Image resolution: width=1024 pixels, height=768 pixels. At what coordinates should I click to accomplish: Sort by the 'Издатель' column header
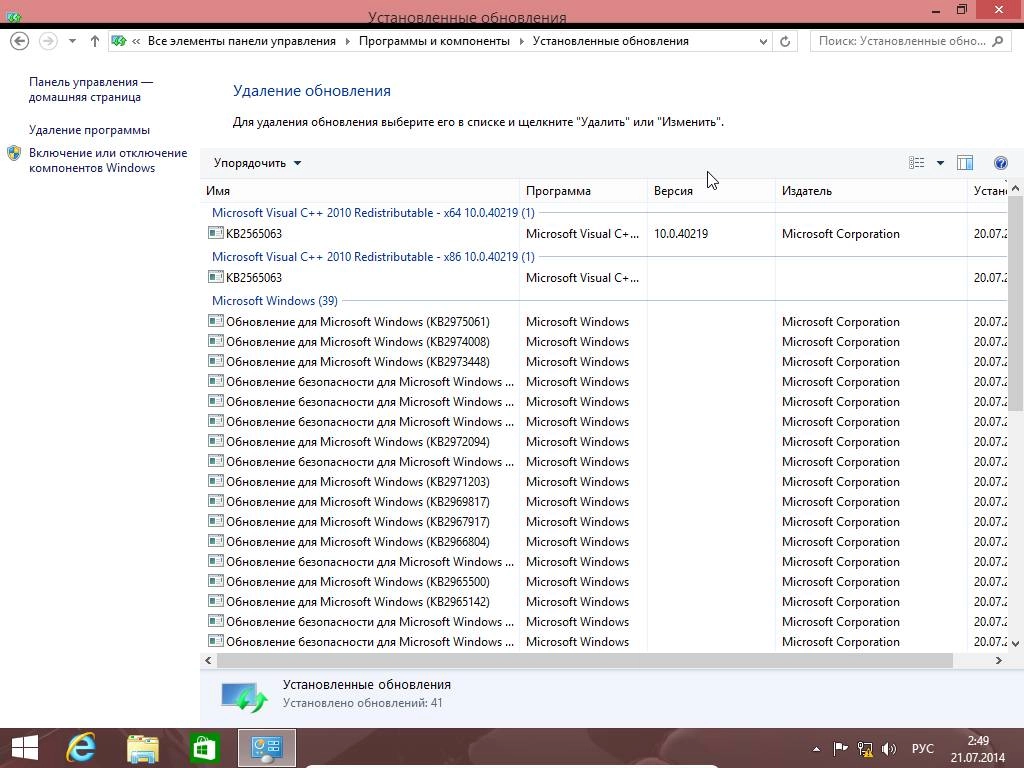point(871,191)
